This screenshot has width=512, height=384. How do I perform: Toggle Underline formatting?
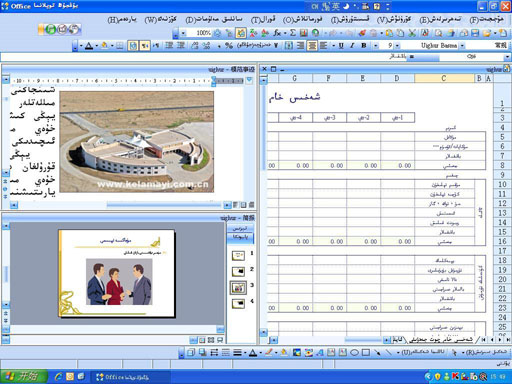click(x=341, y=46)
